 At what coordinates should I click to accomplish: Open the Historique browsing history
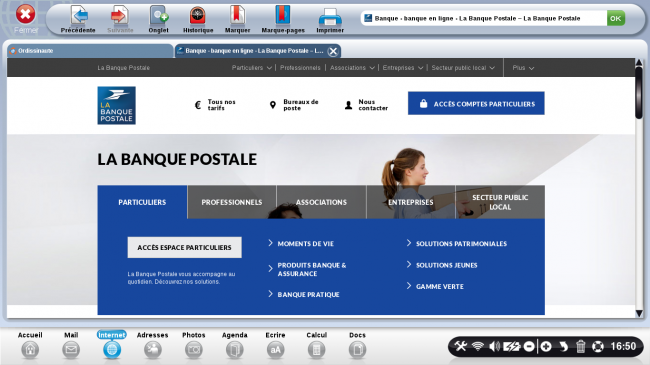click(x=198, y=19)
